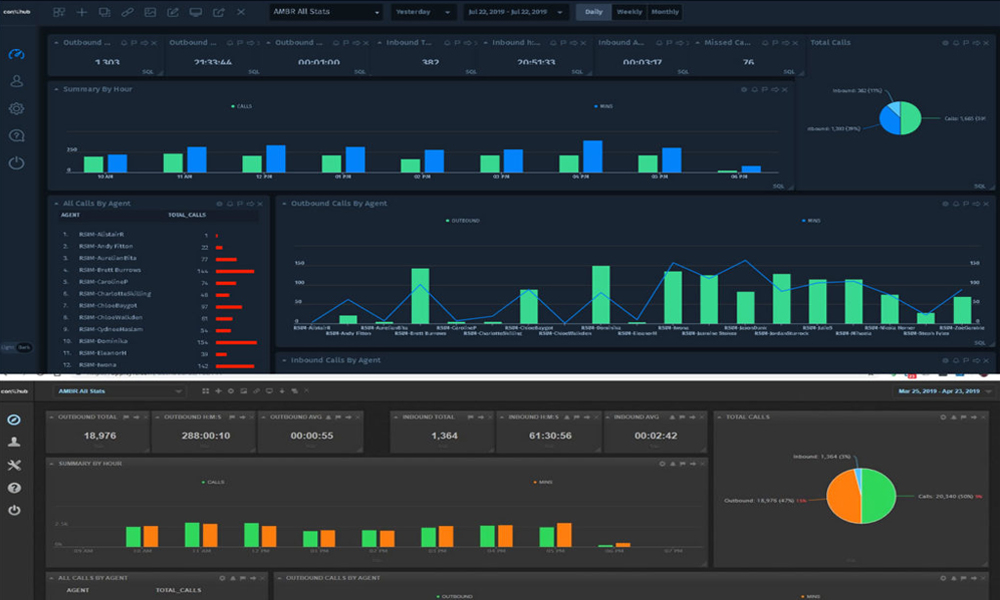Toggle CALLS legend in top Summary By Hour chart

point(242,106)
